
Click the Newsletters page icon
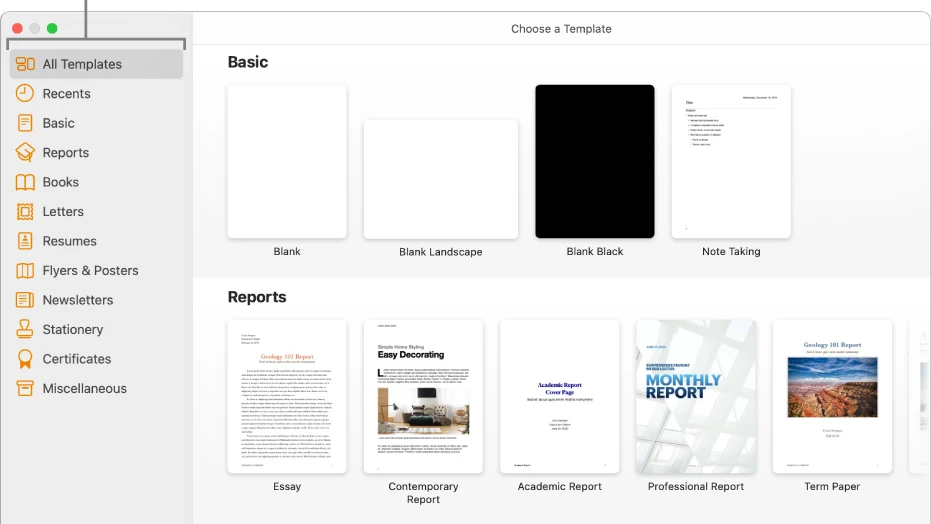pos(25,300)
